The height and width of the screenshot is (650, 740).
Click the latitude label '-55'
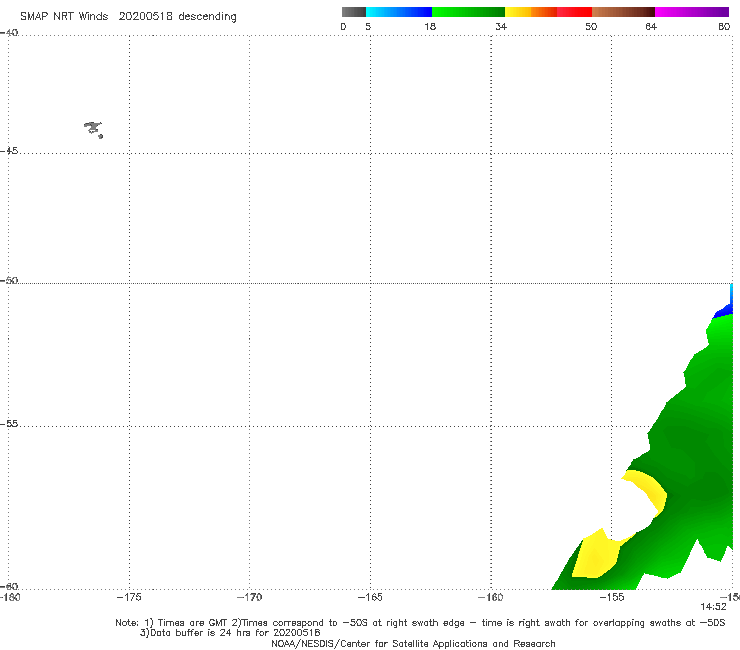pos(9,423)
